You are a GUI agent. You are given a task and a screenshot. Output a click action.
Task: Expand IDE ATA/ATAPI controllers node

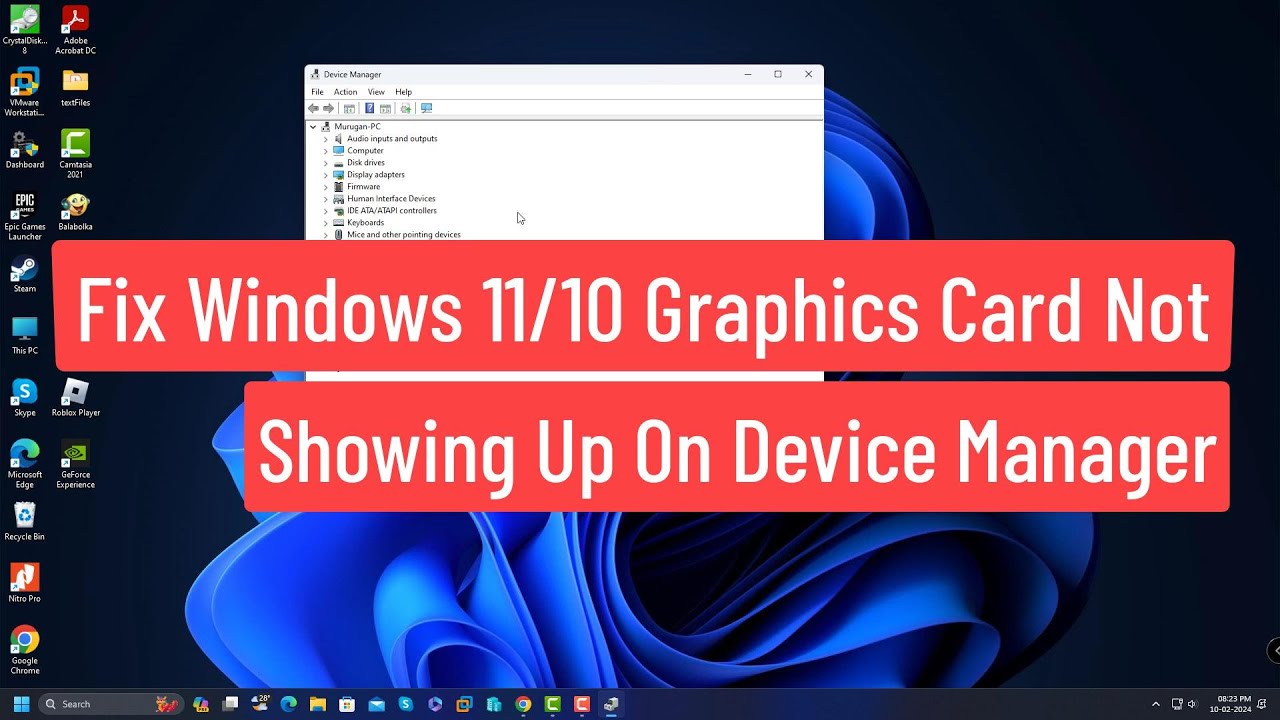coord(325,211)
